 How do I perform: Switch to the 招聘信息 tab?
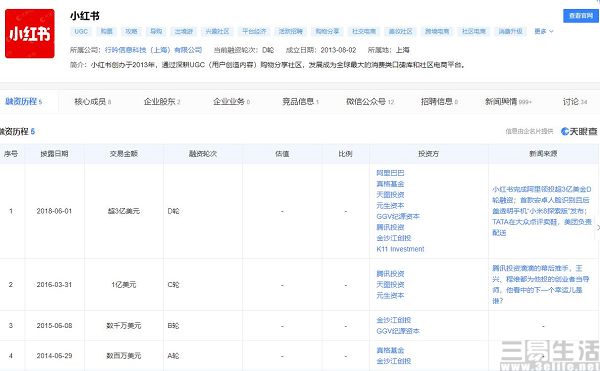[x=439, y=101]
